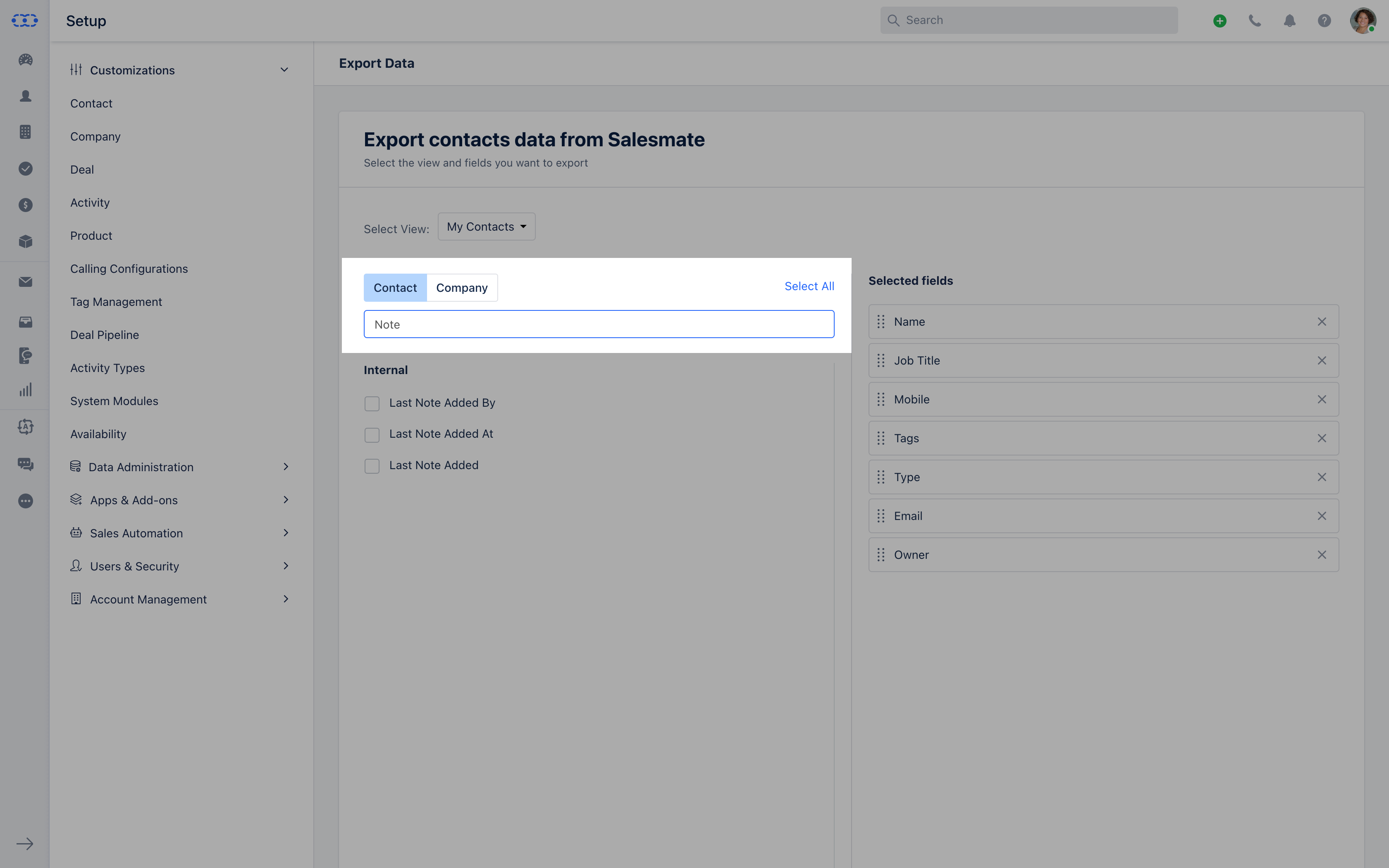Click the top Search bar
Viewport: 1389px width, 868px height.
[x=1029, y=21]
